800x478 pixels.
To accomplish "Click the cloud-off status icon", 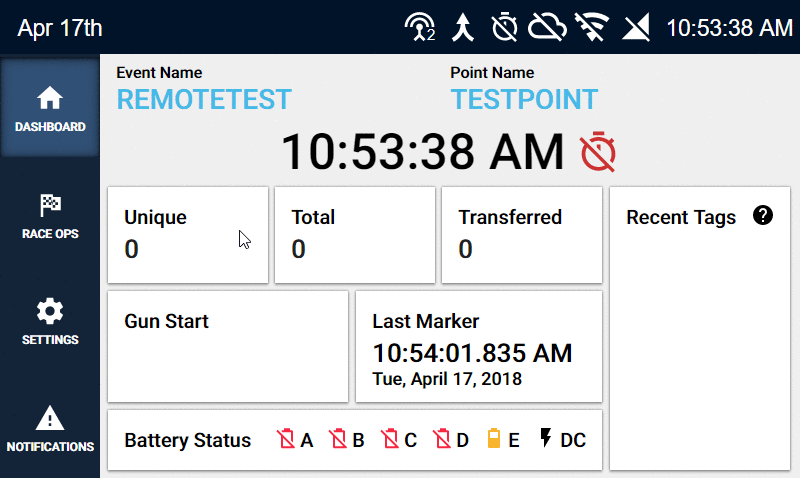I will (547, 27).
